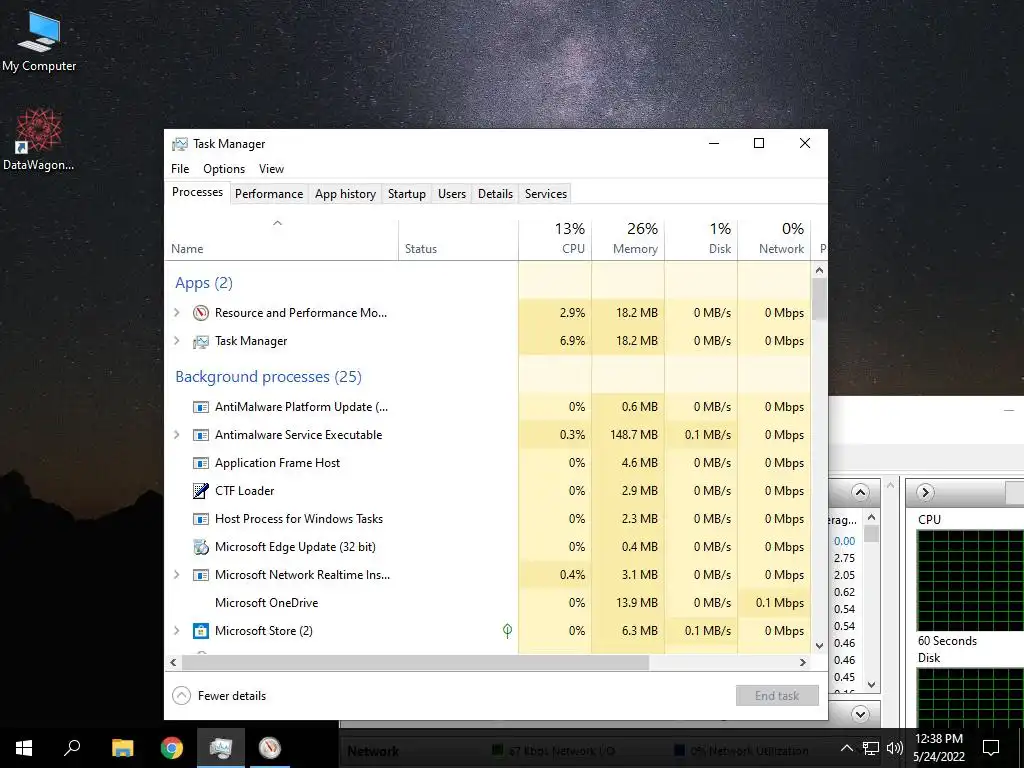Click the Apps (2) group heading
Viewport: 1024px width, 768px height.
pyautogui.click(x=204, y=283)
